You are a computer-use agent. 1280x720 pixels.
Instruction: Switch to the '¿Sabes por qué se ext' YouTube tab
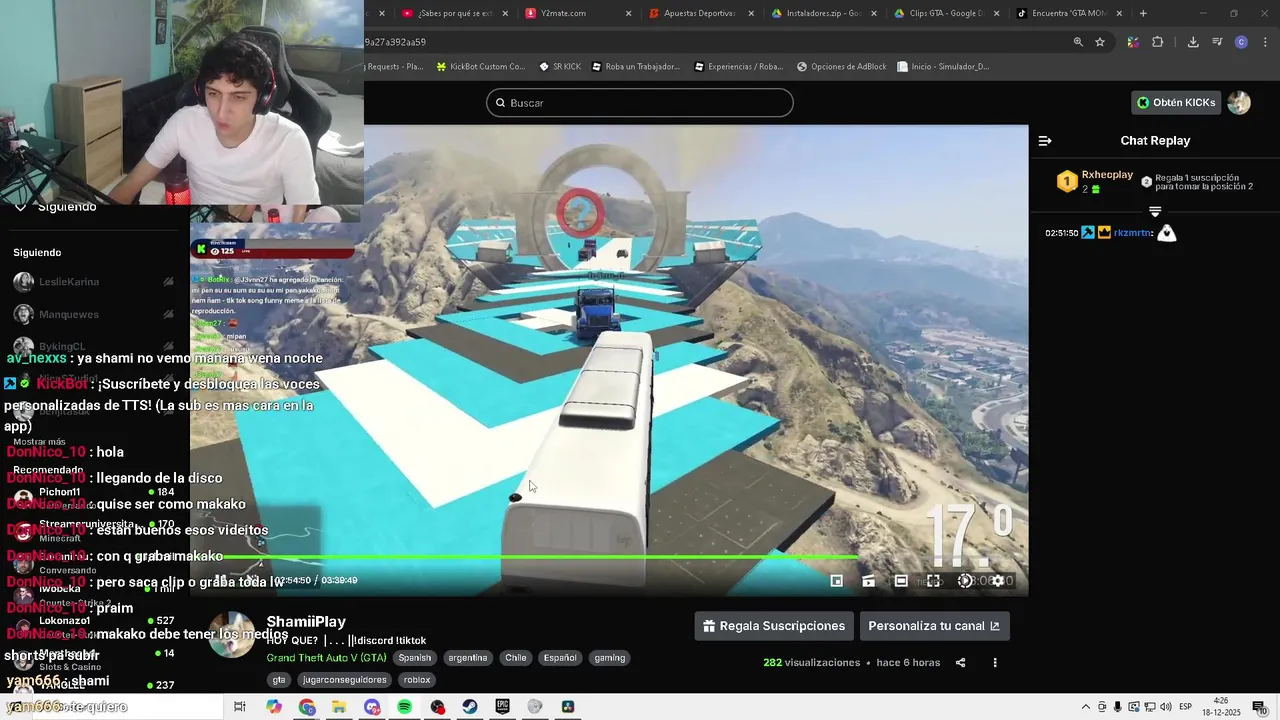(455, 13)
